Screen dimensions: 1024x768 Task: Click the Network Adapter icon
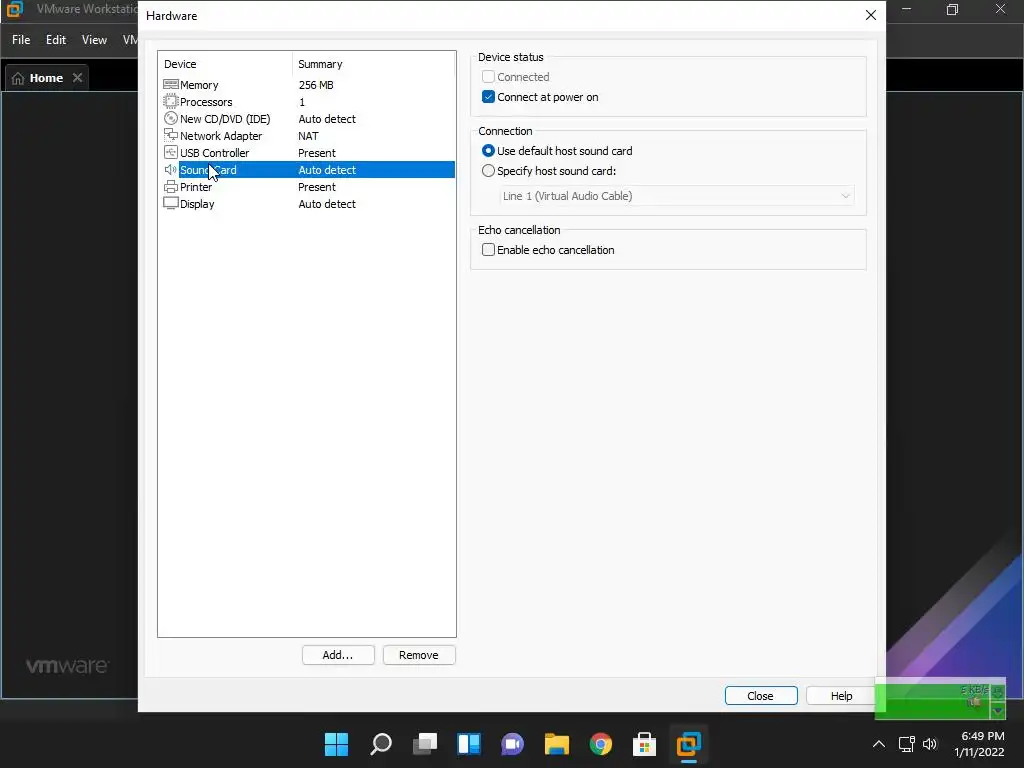(170, 135)
